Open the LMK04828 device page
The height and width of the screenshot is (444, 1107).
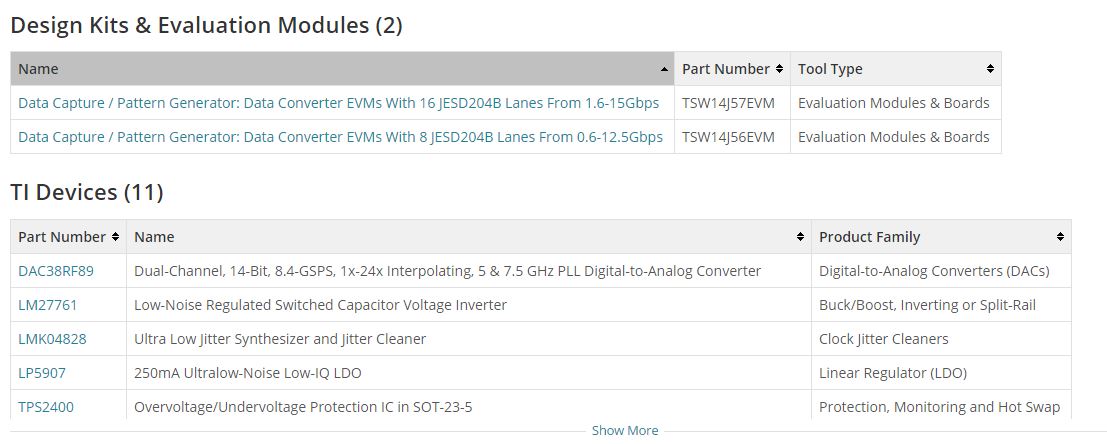click(52, 339)
